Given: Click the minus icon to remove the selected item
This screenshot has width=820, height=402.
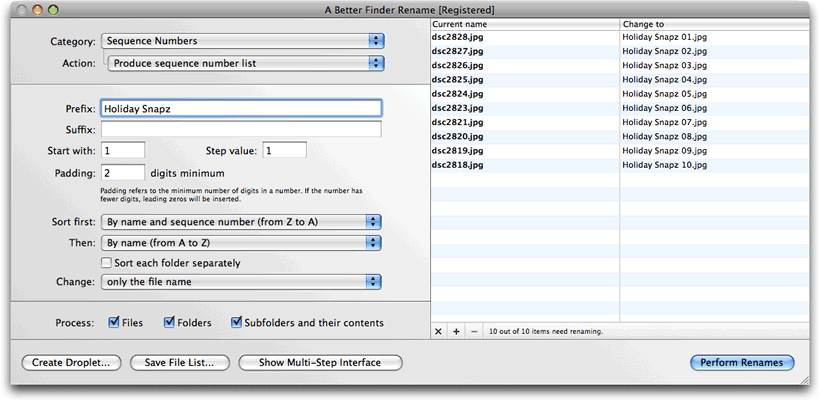Looking at the screenshot, I should point(474,331).
